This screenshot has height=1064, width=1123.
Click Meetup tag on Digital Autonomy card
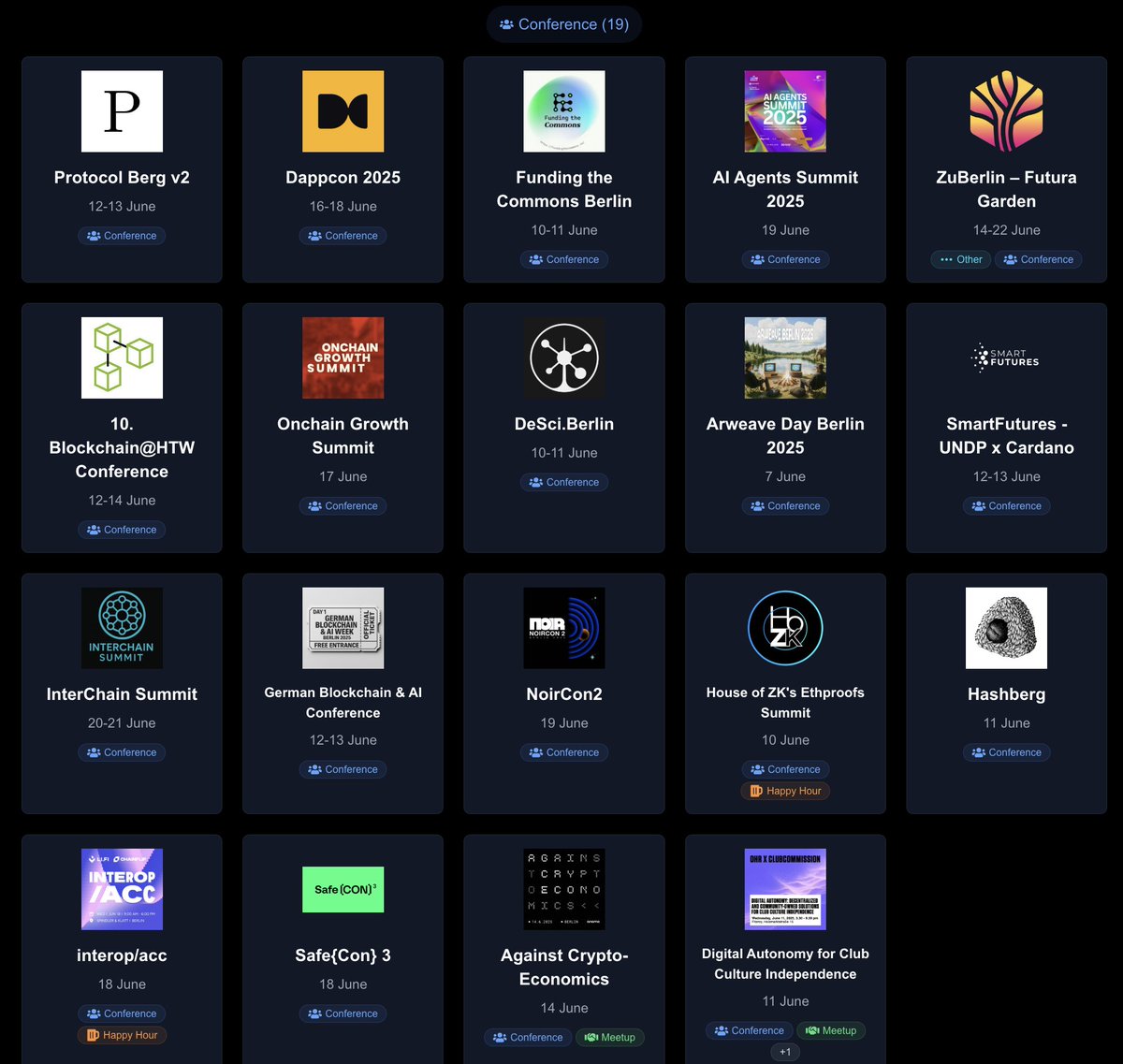click(831, 1031)
